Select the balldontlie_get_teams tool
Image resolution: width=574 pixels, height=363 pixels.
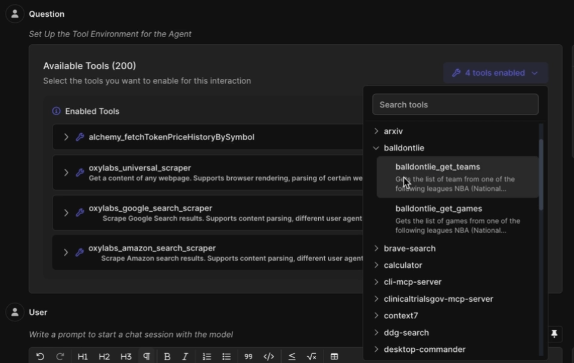458,177
